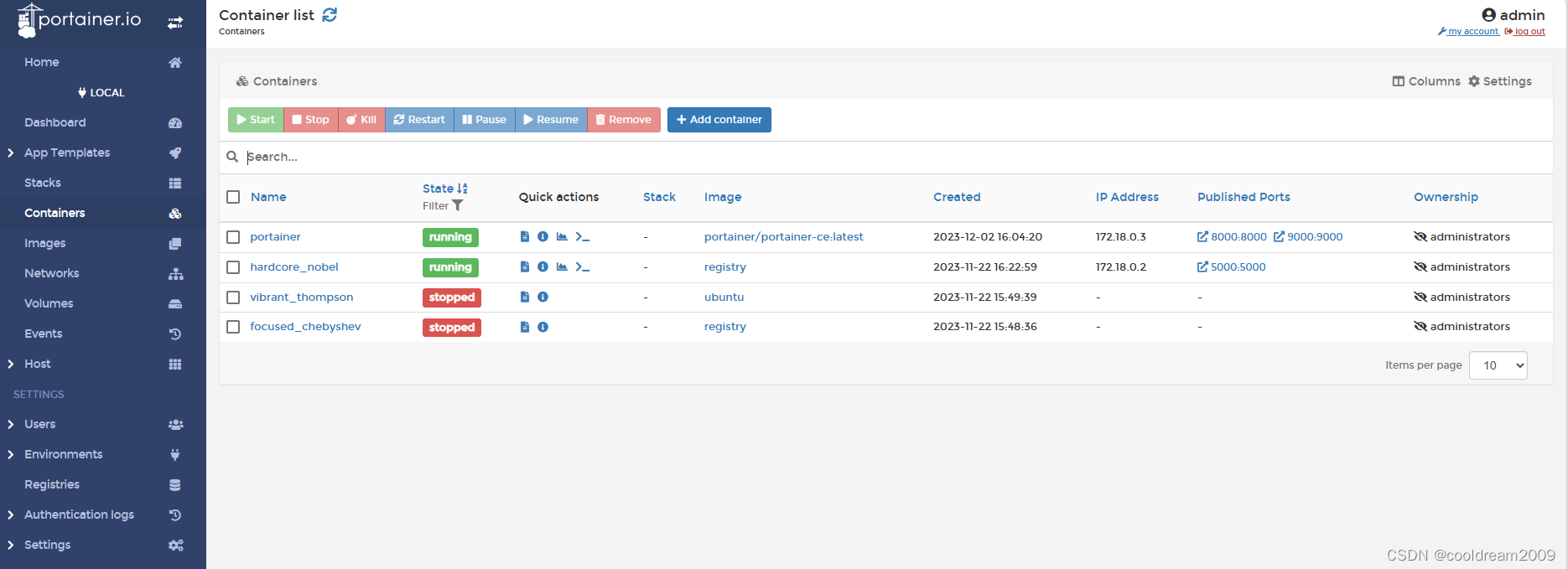Click the Stop button
The image size is (1568, 569).
(x=310, y=120)
